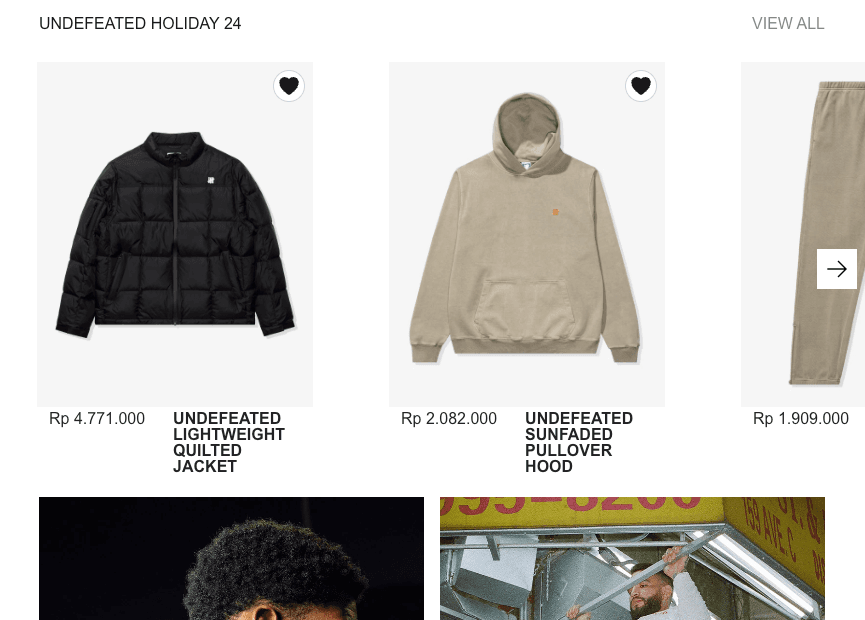Viewport: 865px width, 620px height.
Task: Open the tan pullover hoodie product image
Action: point(527,234)
